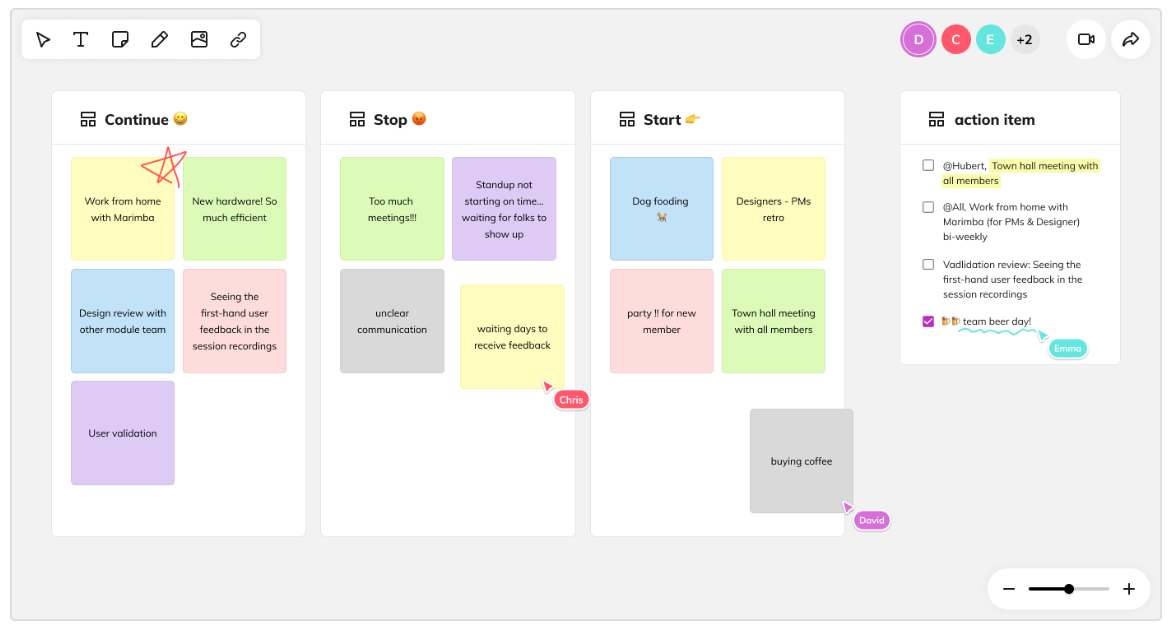This screenshot has height=632, width=1172.
Task: Check the Town hall meeting action item
Action: coord(928,165)
